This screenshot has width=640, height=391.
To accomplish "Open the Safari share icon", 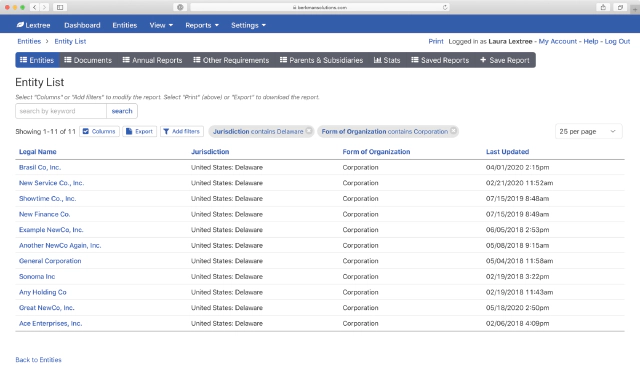I will (x=603, y=7).
